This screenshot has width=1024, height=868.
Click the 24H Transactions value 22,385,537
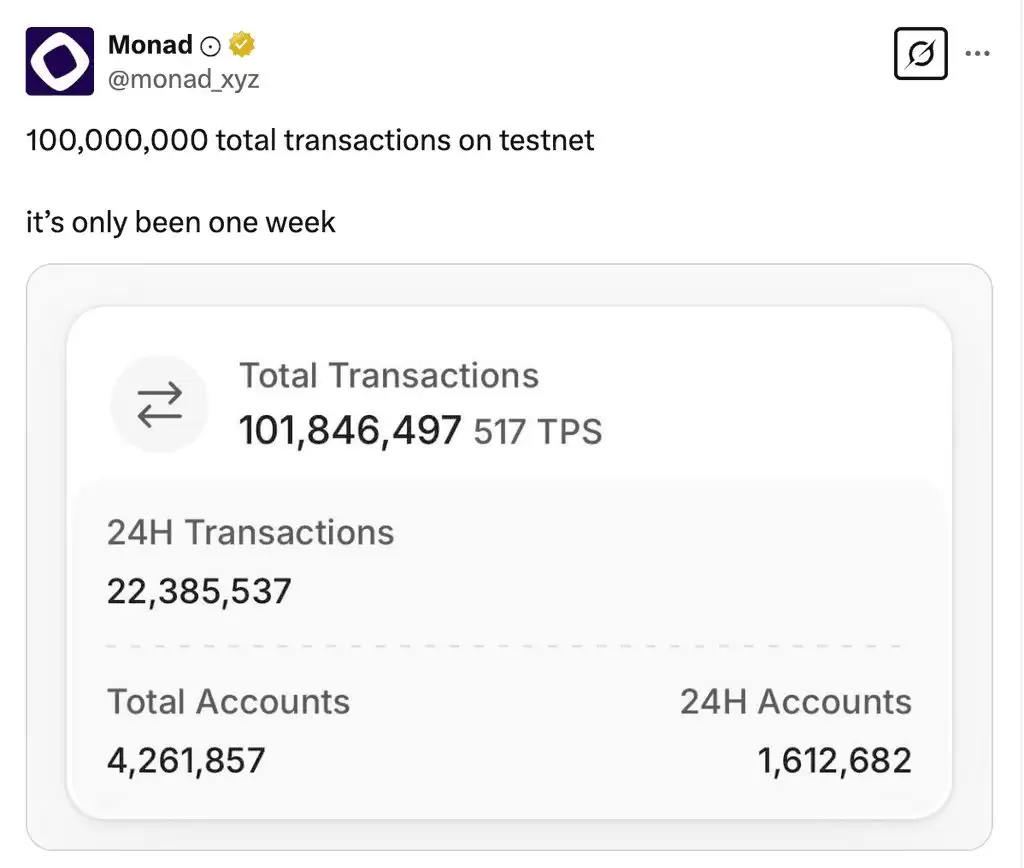tap(199, 591)
